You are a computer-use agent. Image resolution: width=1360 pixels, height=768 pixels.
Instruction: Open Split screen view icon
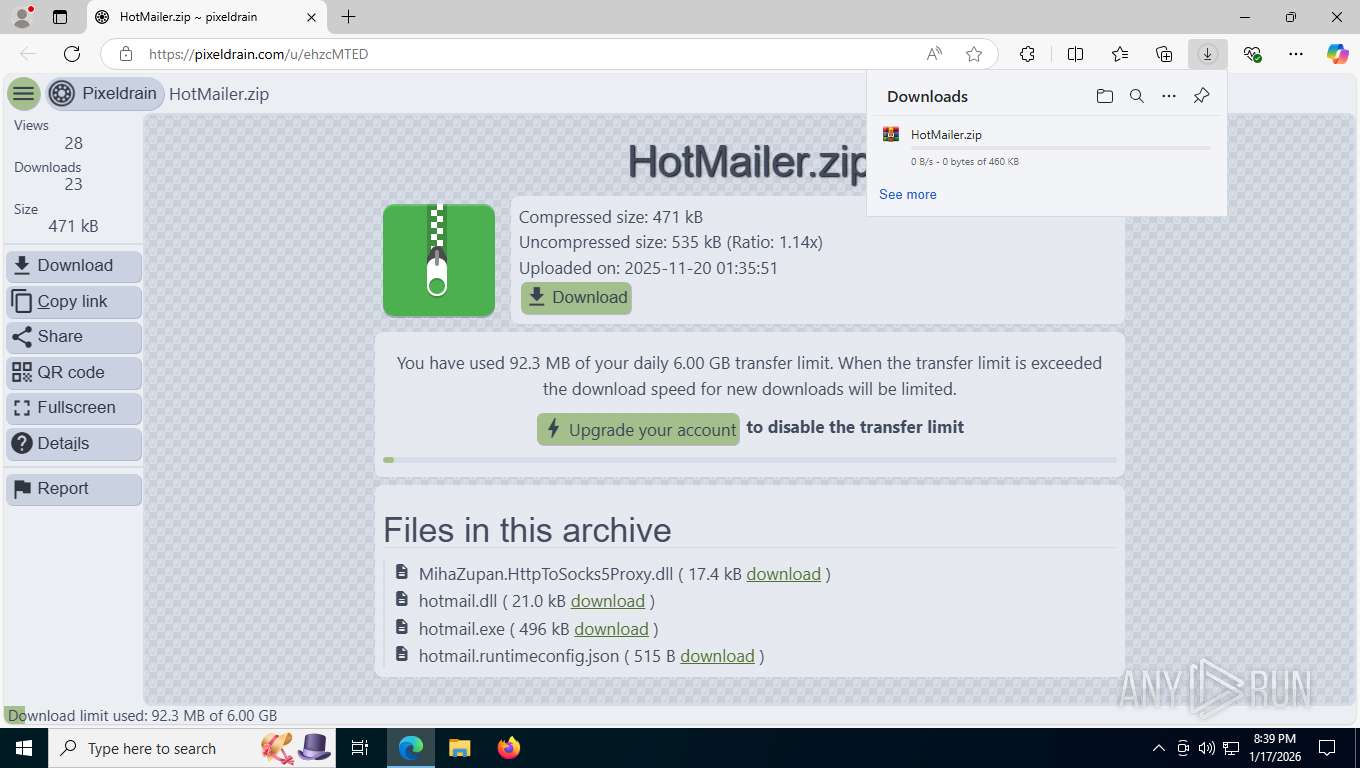point(1075,54)
